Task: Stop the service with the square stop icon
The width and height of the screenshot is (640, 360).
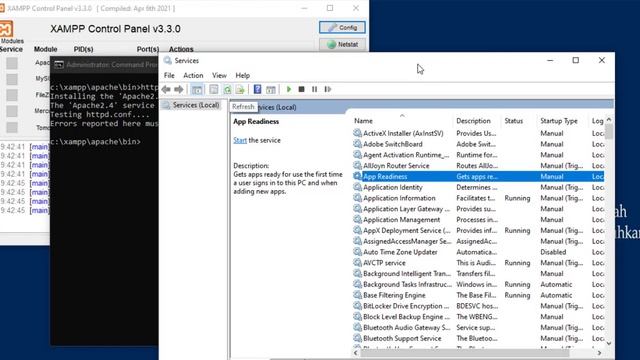Action: (x=301, y=89)
